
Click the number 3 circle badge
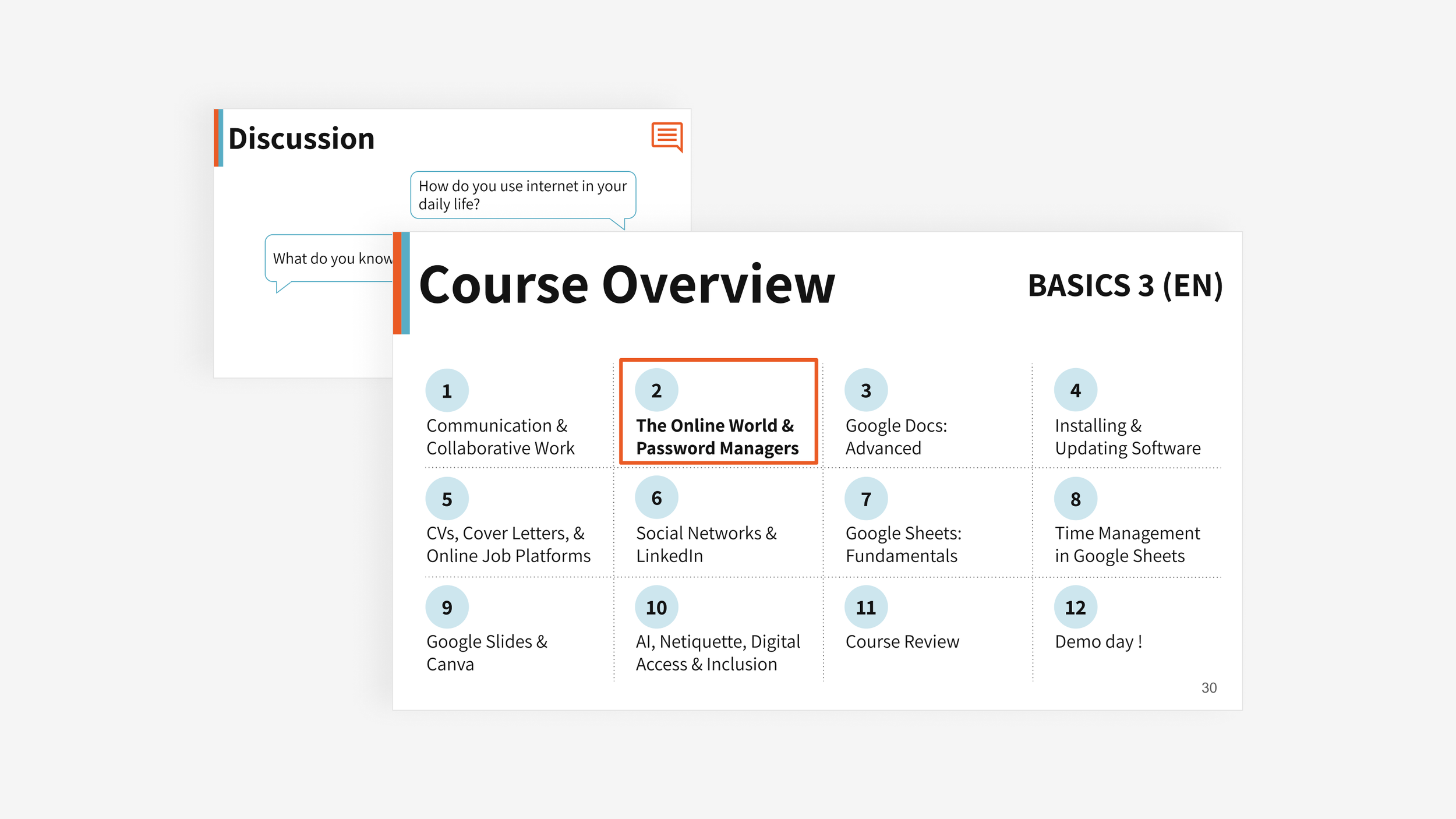866,390
